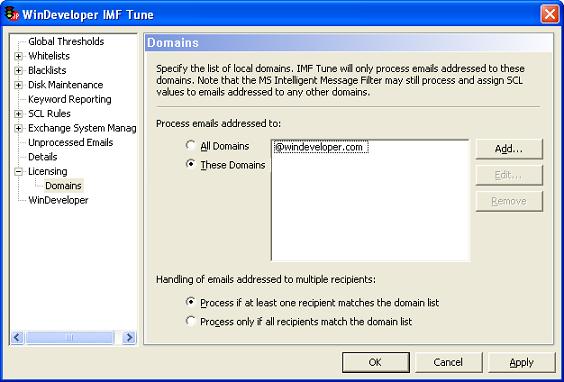Open Keyword Reporting settings

click(x=70, y=99)
